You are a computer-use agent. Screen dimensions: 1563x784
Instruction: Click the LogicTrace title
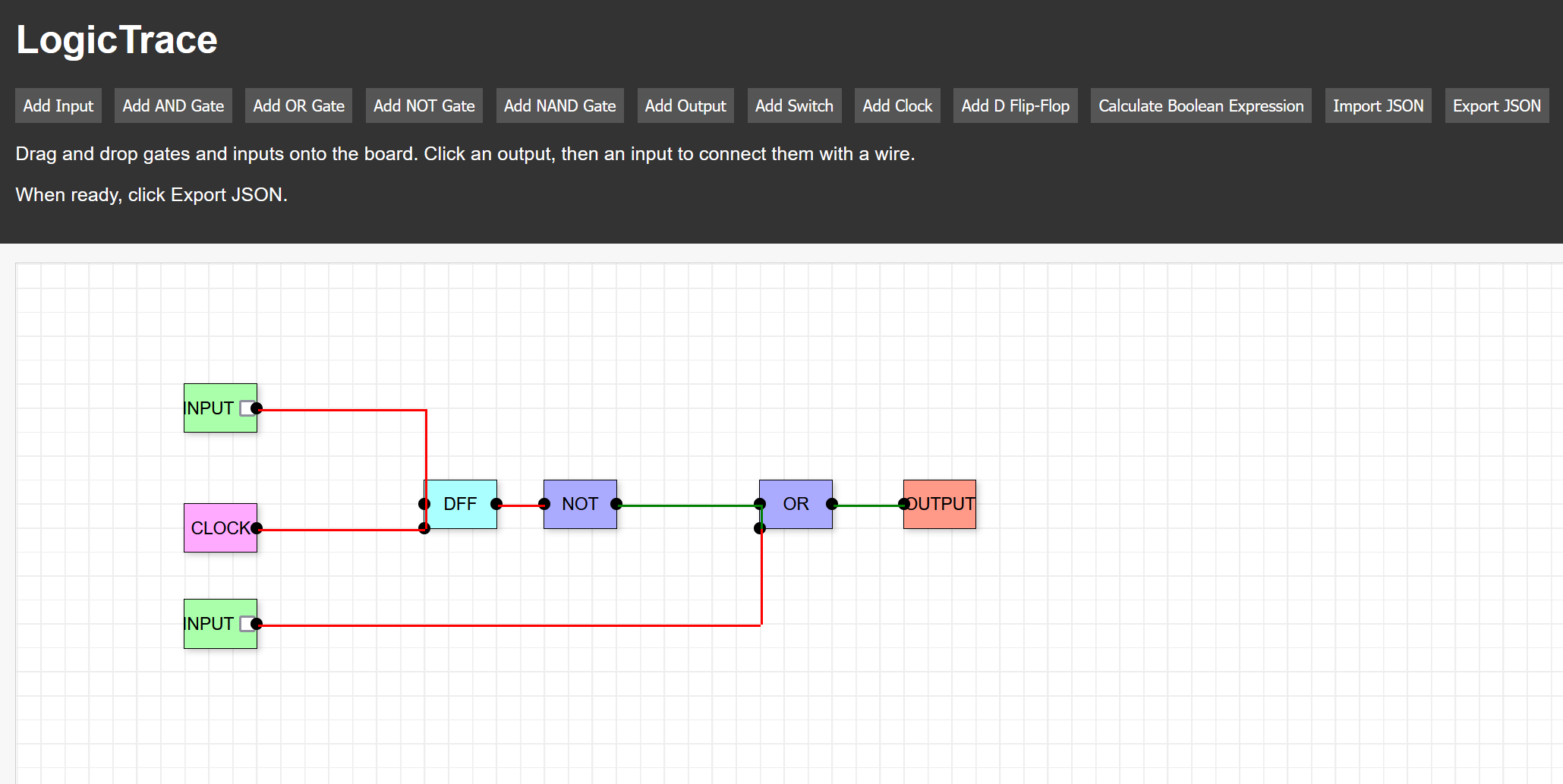coord(117,39)
